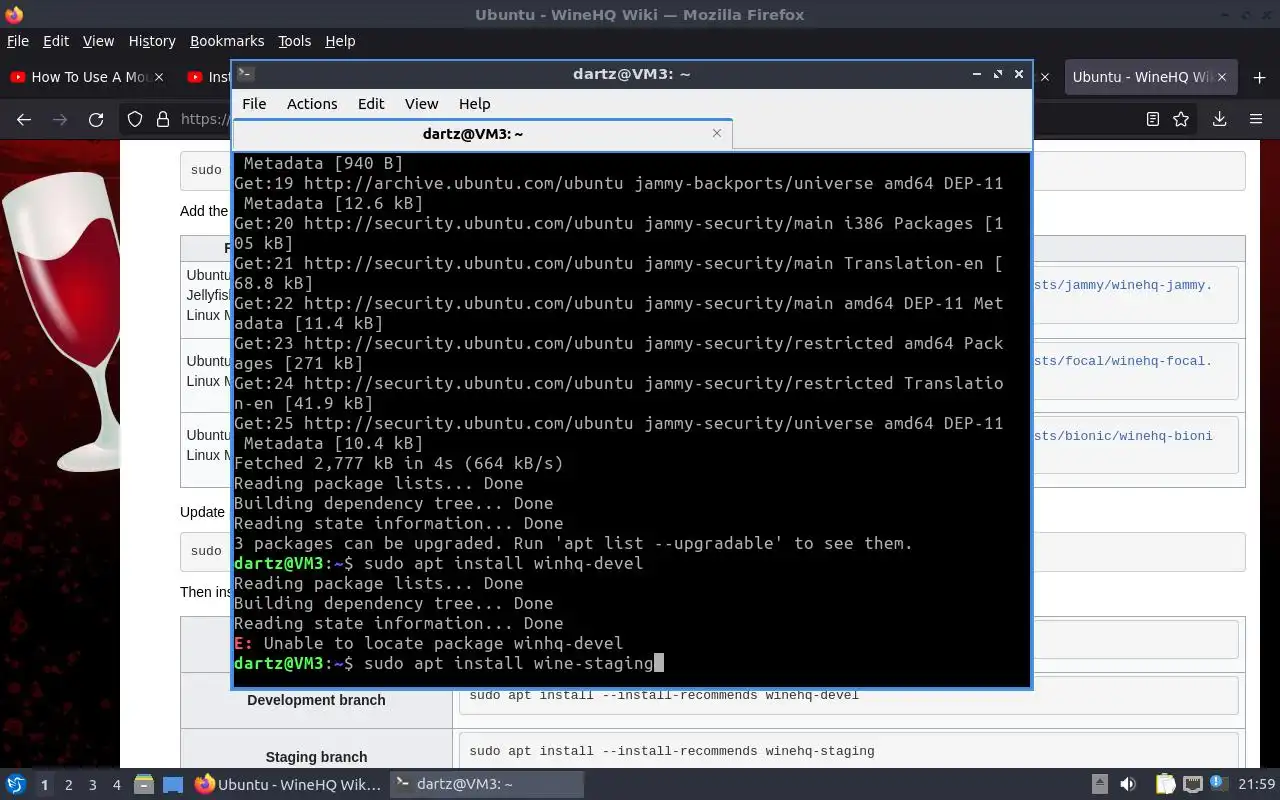Go back with Firefox back arrow
The height and width of the screenshot is (800, 1280).
tap(24, 119)
